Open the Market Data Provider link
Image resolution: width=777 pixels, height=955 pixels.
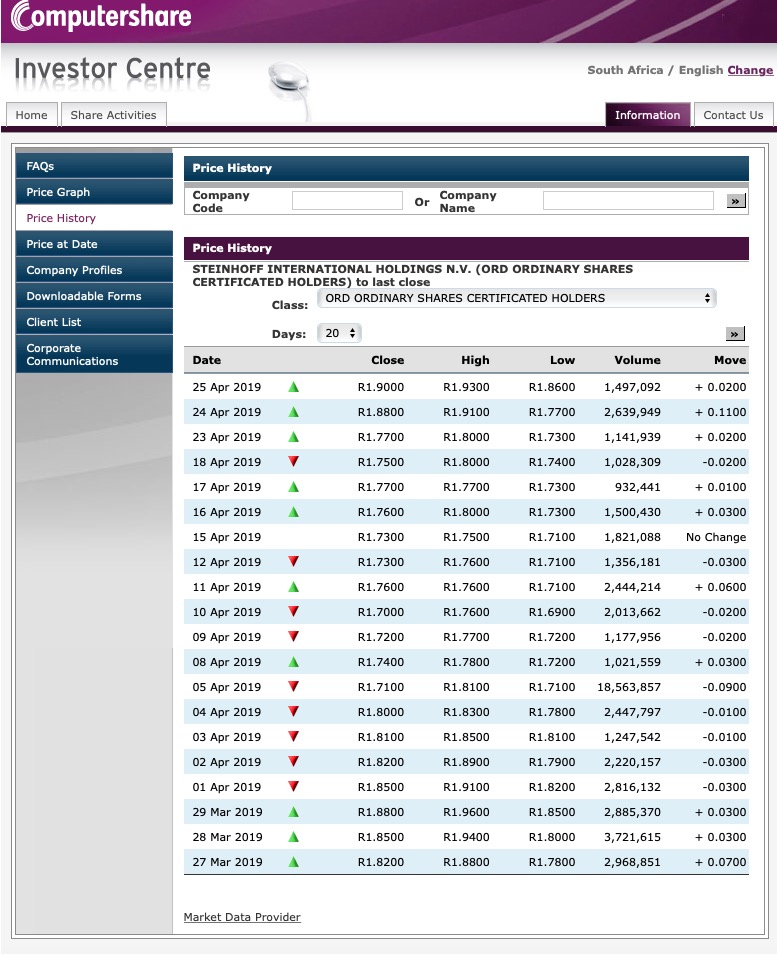click(242, 916)
